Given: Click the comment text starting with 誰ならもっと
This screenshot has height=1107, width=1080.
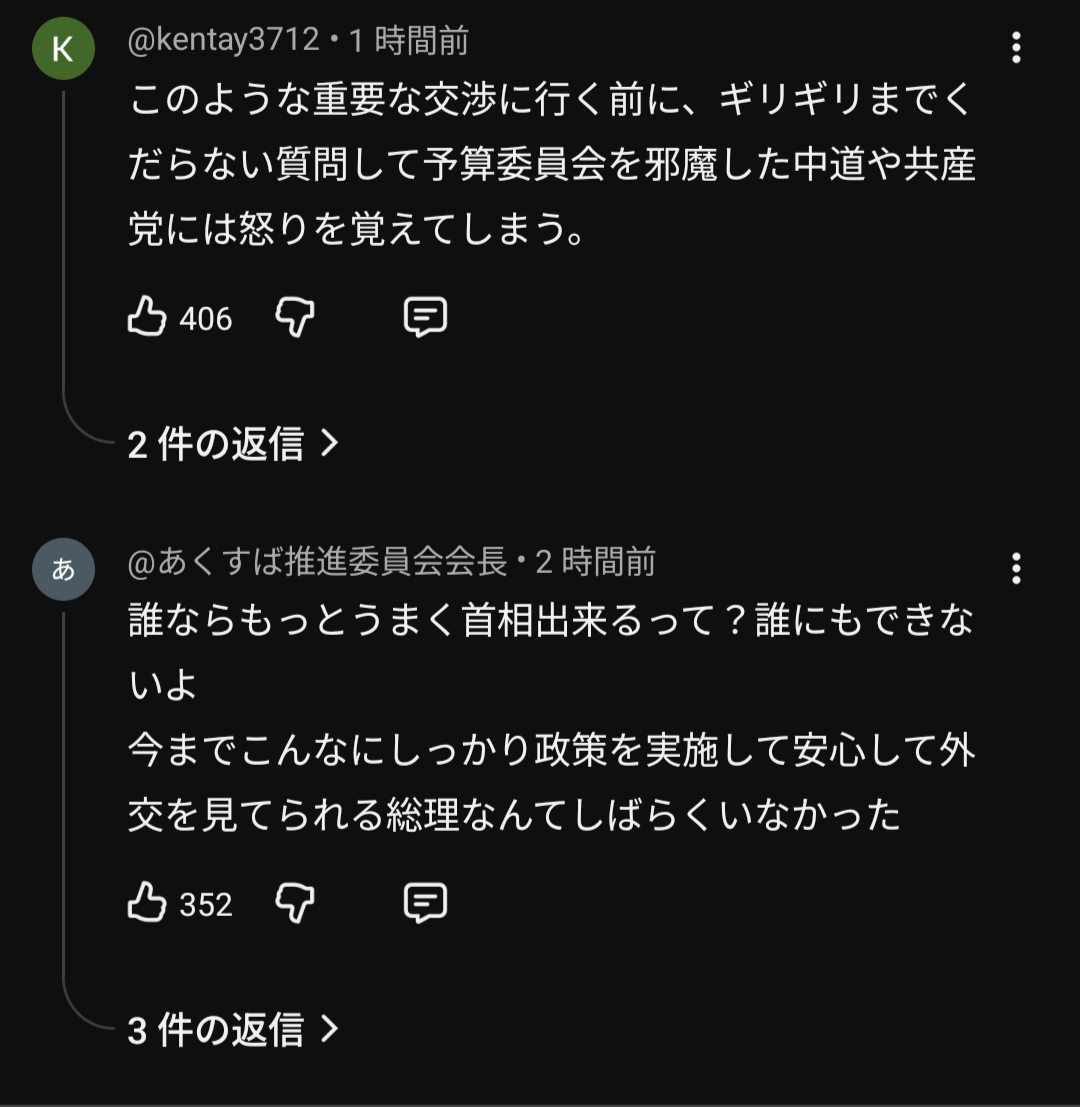Looking at the screenshot, I should click(x=552, y=719).
